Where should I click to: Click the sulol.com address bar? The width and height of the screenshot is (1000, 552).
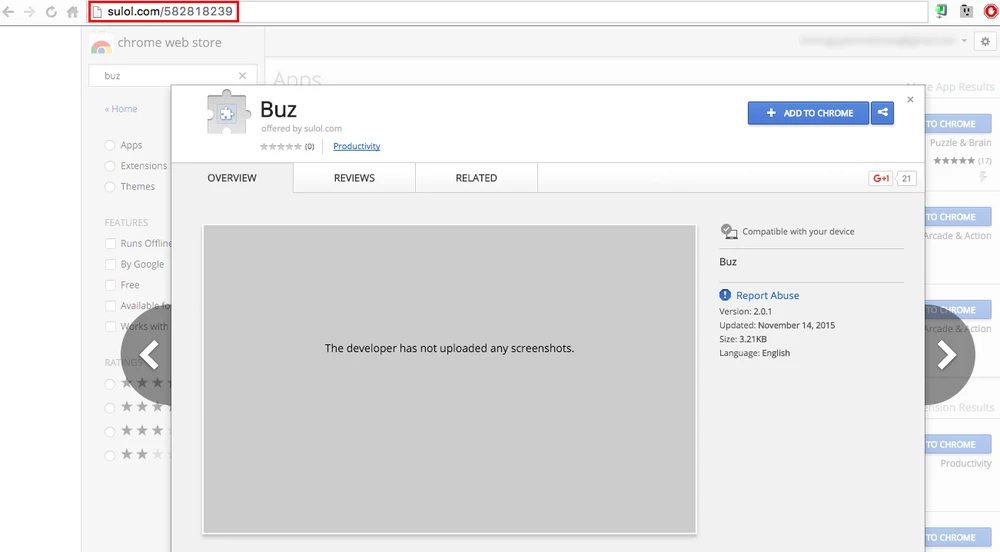(x=500, y=12)
